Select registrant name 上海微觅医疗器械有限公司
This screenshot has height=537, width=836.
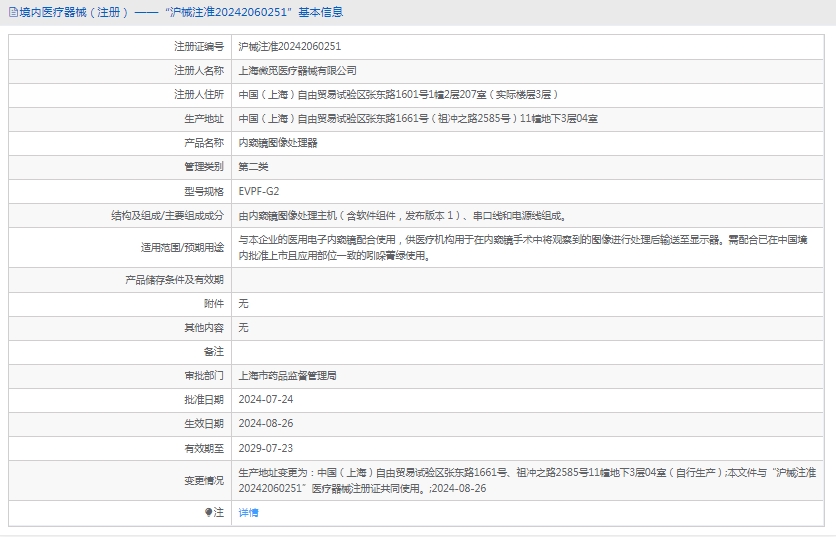[x=297, y=71]
